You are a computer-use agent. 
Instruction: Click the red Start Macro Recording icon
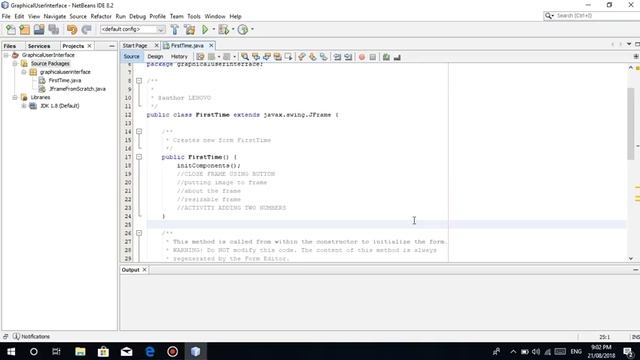click(362, 57)
